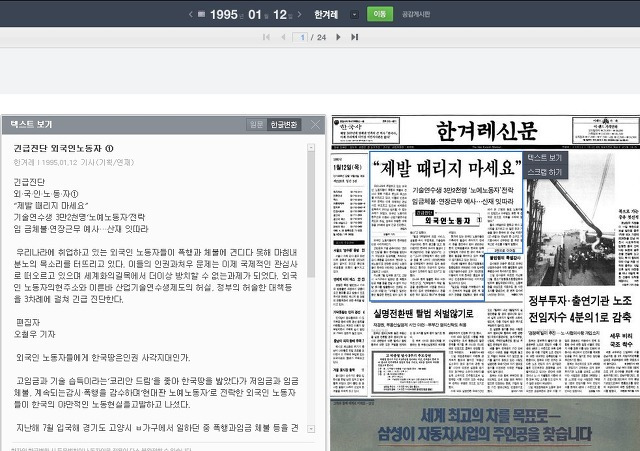The height and width of the screenshot is (451, 640).
Task: Open the 한겨레 newspaper dropdown arrow
Action: point(354,15)
